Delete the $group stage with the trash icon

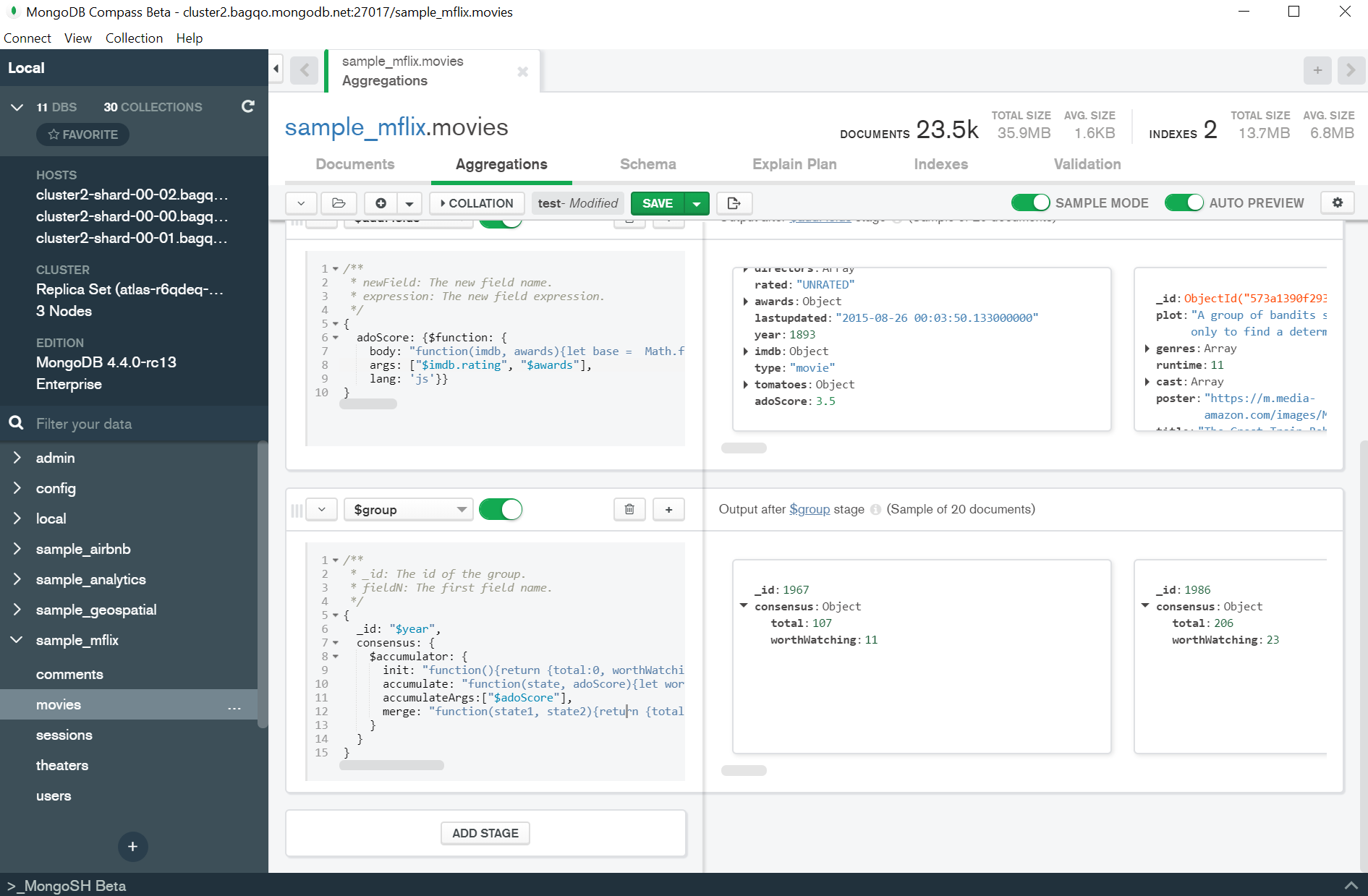click(x=629, y=509)
